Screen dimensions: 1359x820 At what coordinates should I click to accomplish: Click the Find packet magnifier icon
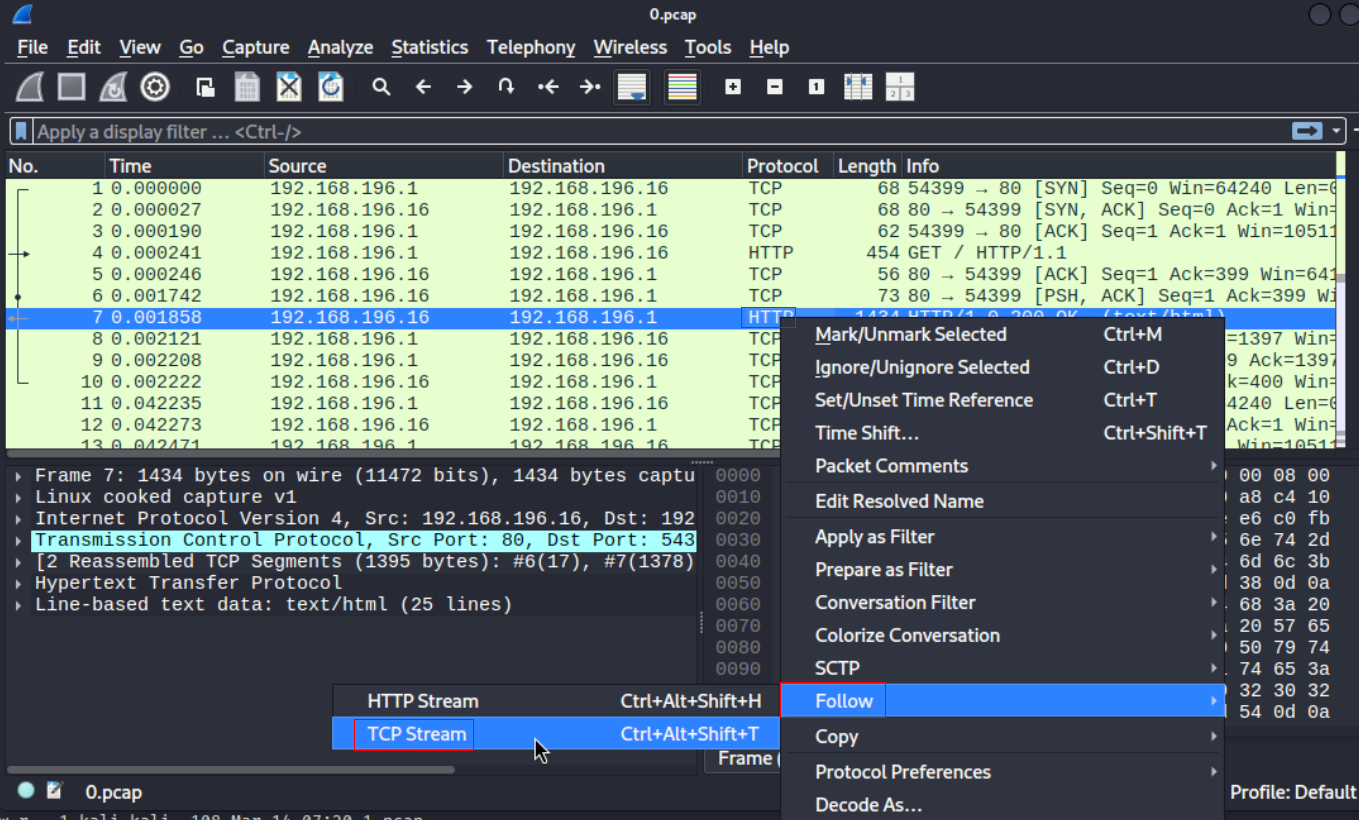click(381, 88)
